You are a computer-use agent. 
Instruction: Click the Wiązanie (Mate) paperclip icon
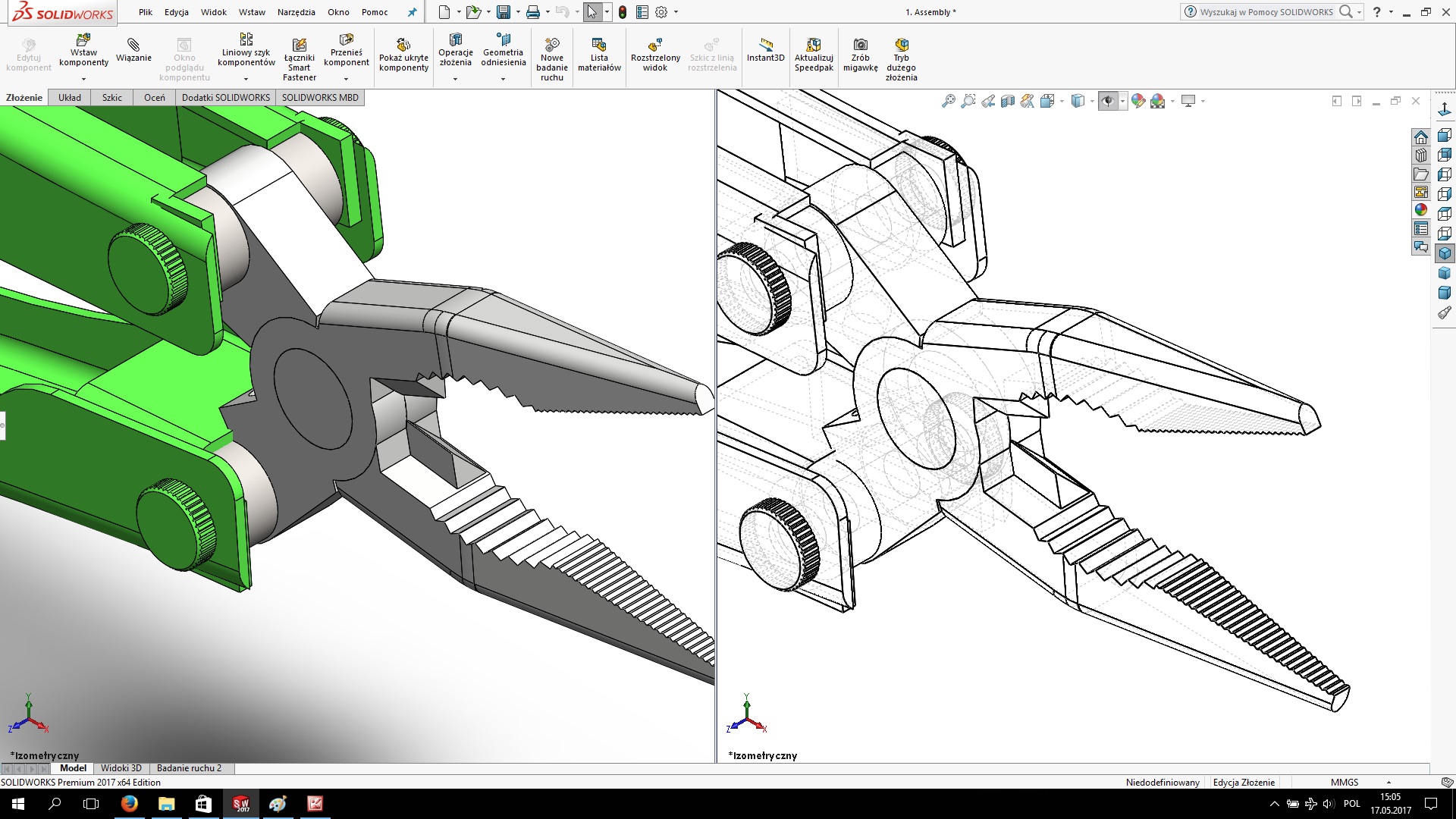[133, 45]
